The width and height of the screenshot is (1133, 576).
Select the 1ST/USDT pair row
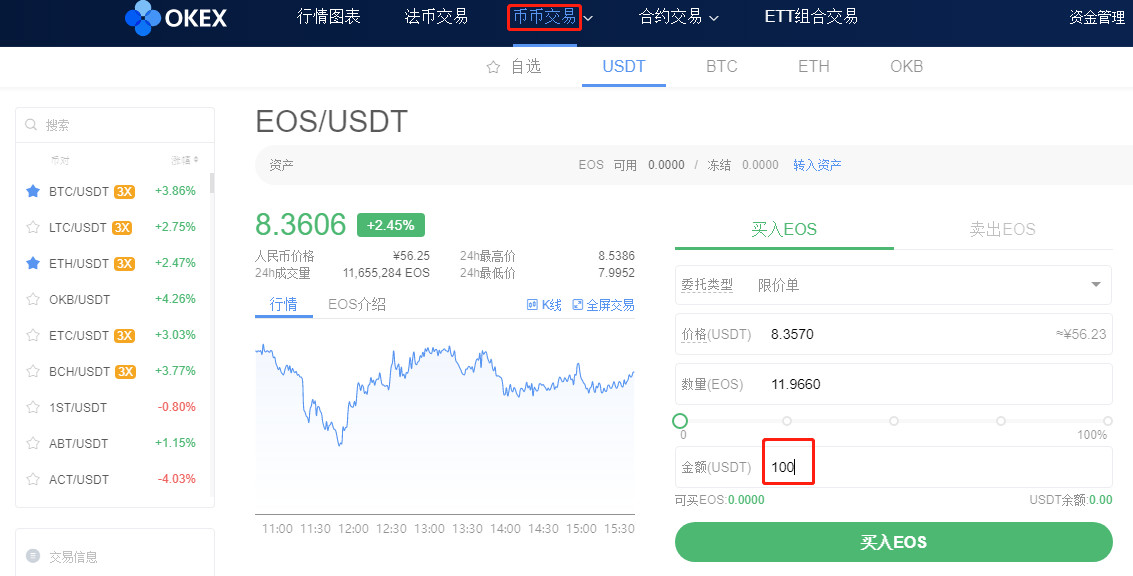click(x=113, y=408)
